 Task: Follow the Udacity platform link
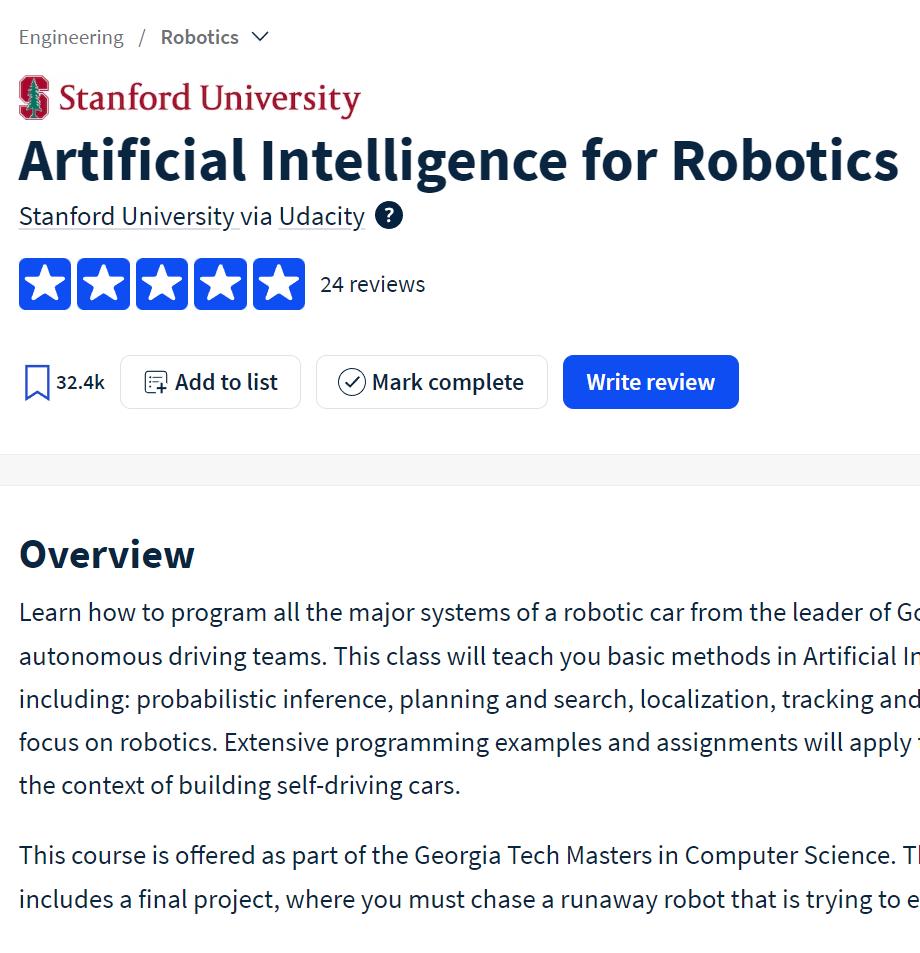[x=321, y=217]
